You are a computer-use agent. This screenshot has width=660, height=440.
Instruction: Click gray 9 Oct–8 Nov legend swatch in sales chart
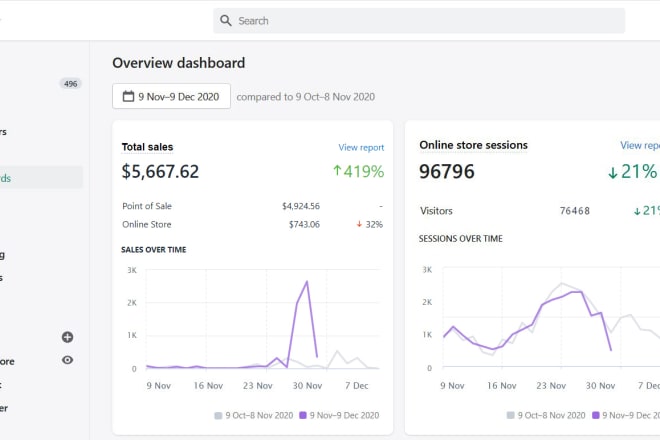(x=218, y=416)
